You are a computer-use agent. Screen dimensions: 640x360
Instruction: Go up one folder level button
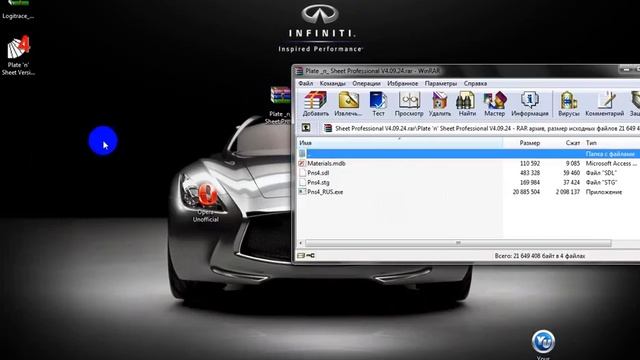click(x=306, y=128)
